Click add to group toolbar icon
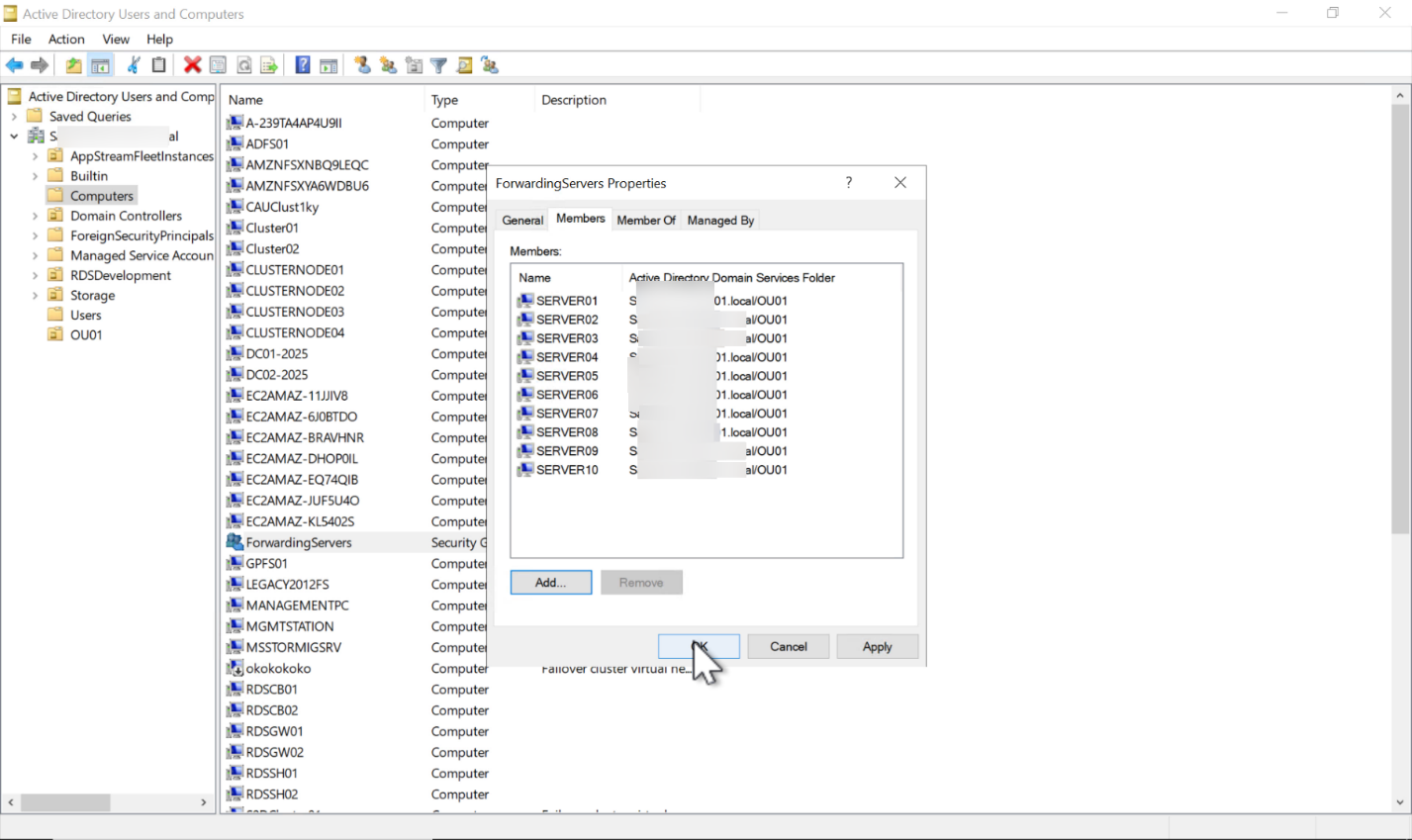This screenshot has width=1412, height=840. coord(490,65)
